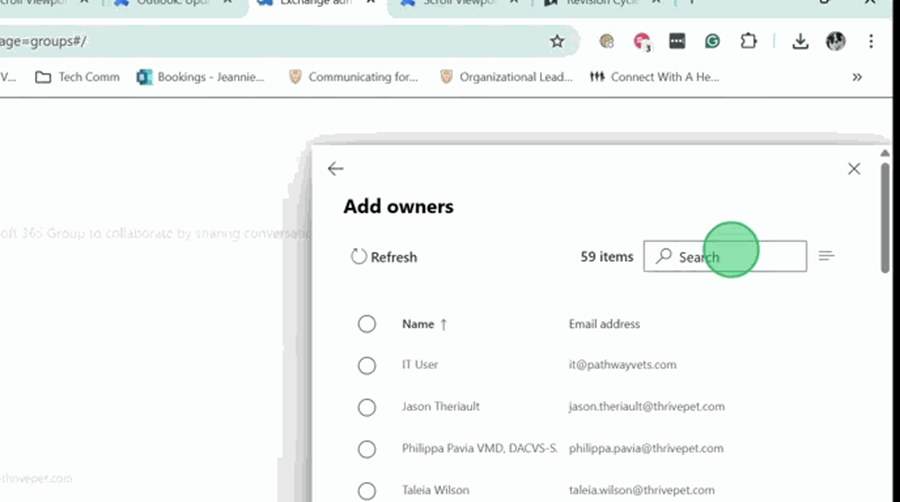
Task: Click the Refresh icon in Add owners
Action: [359, 257]
